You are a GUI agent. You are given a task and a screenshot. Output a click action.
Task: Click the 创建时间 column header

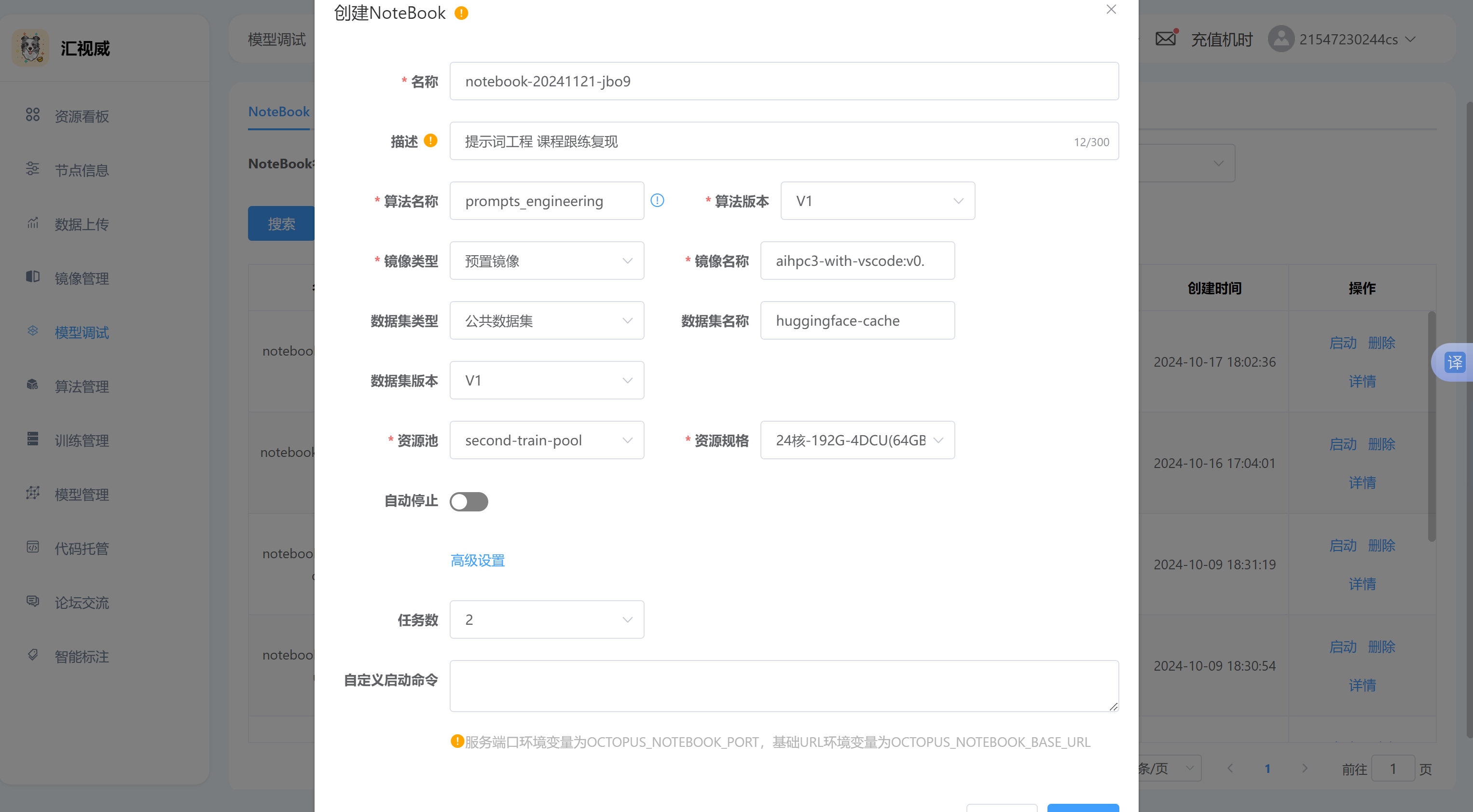tap(1214, 288)
